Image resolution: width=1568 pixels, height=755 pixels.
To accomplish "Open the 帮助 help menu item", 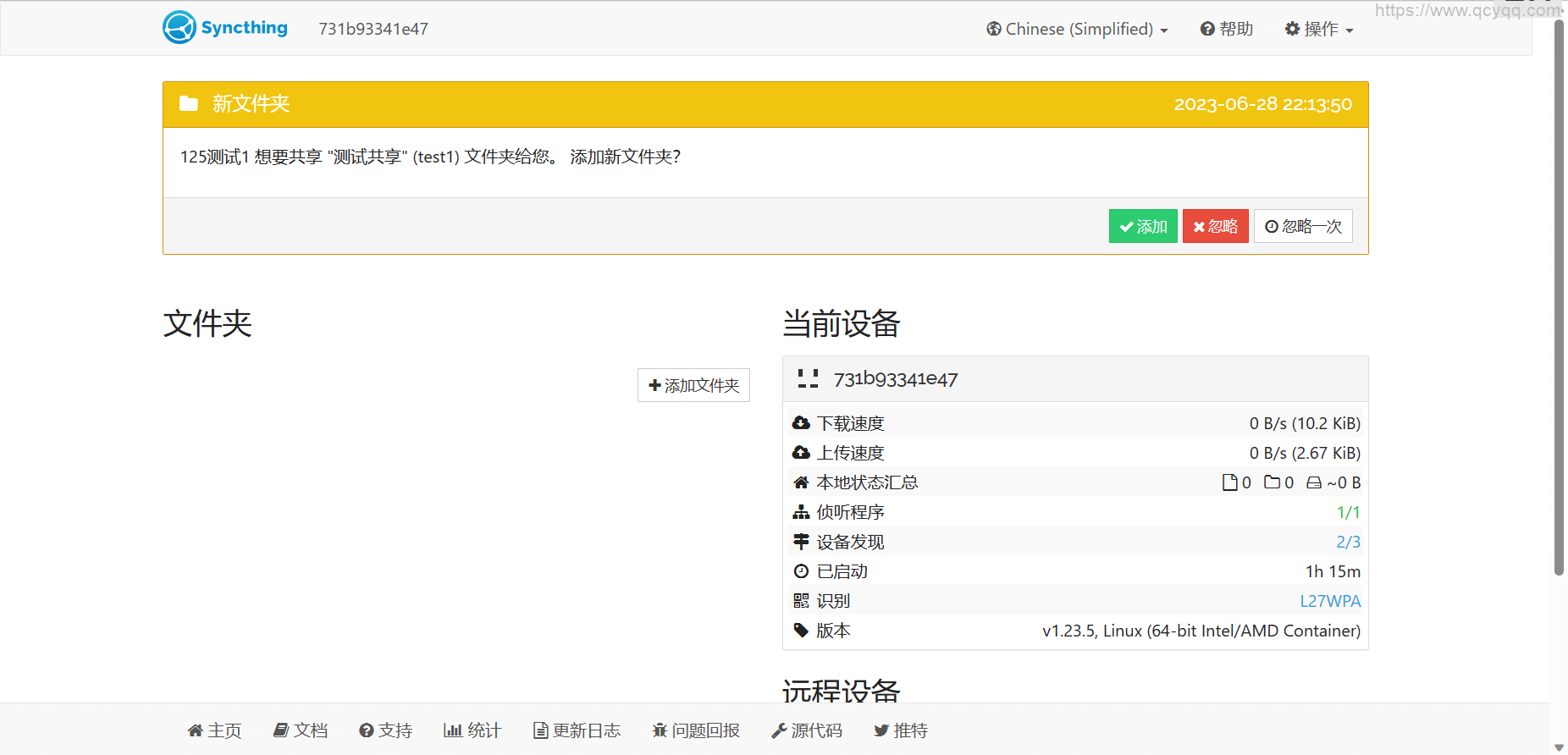I will coord(1227,29).
